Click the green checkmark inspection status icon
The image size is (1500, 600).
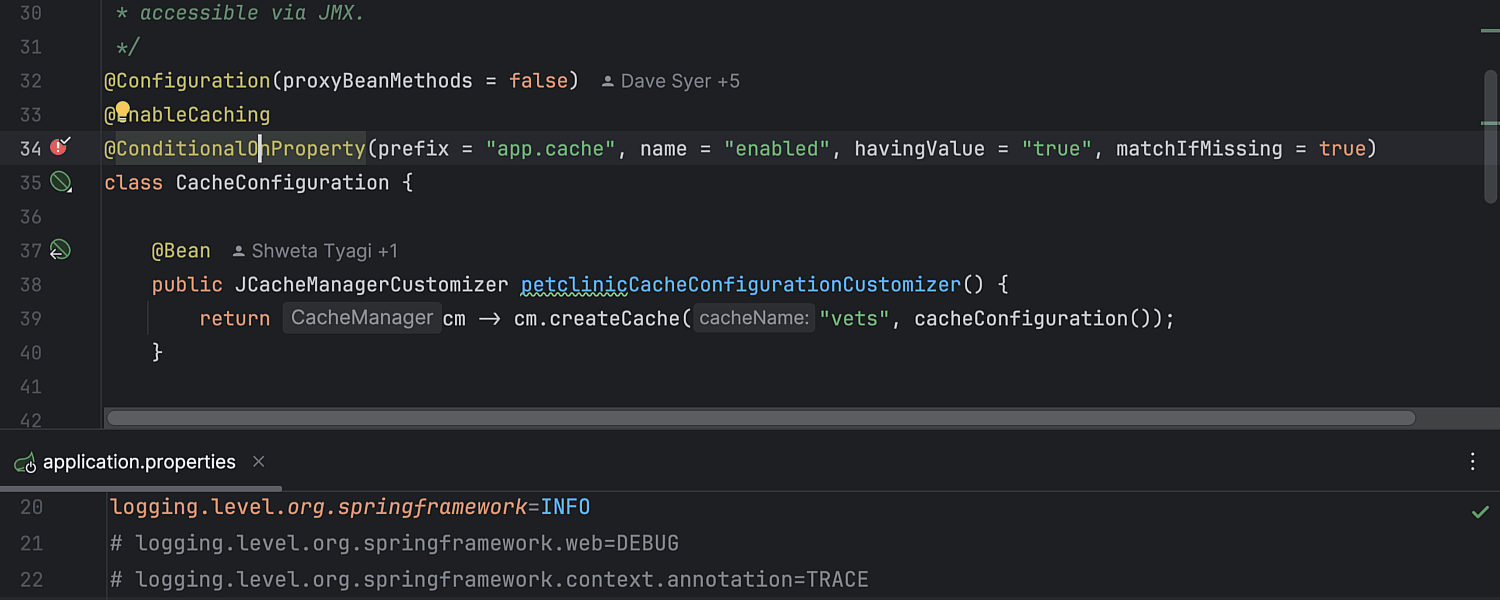(1480, 512)
